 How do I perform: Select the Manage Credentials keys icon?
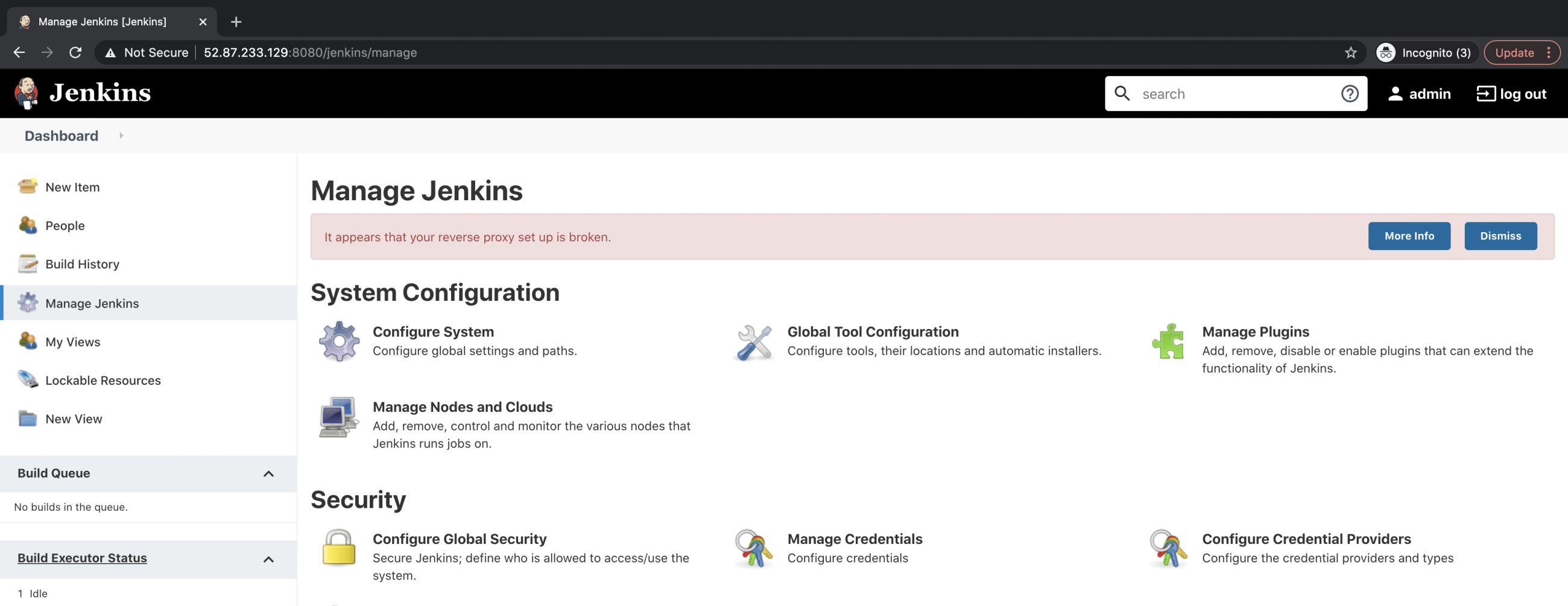pos(753,548)
